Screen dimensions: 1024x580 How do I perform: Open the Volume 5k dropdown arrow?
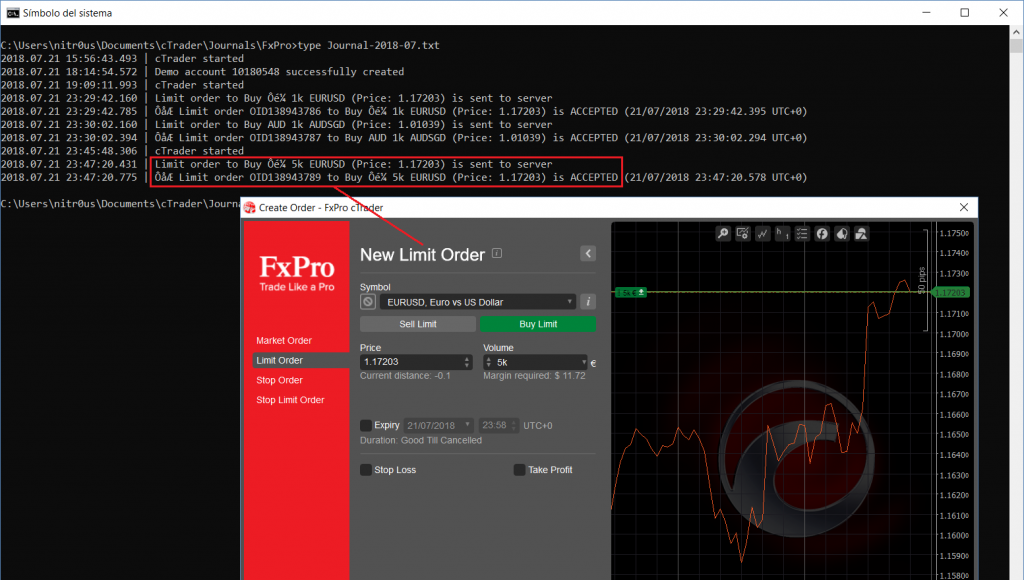[x=584, y=362]
